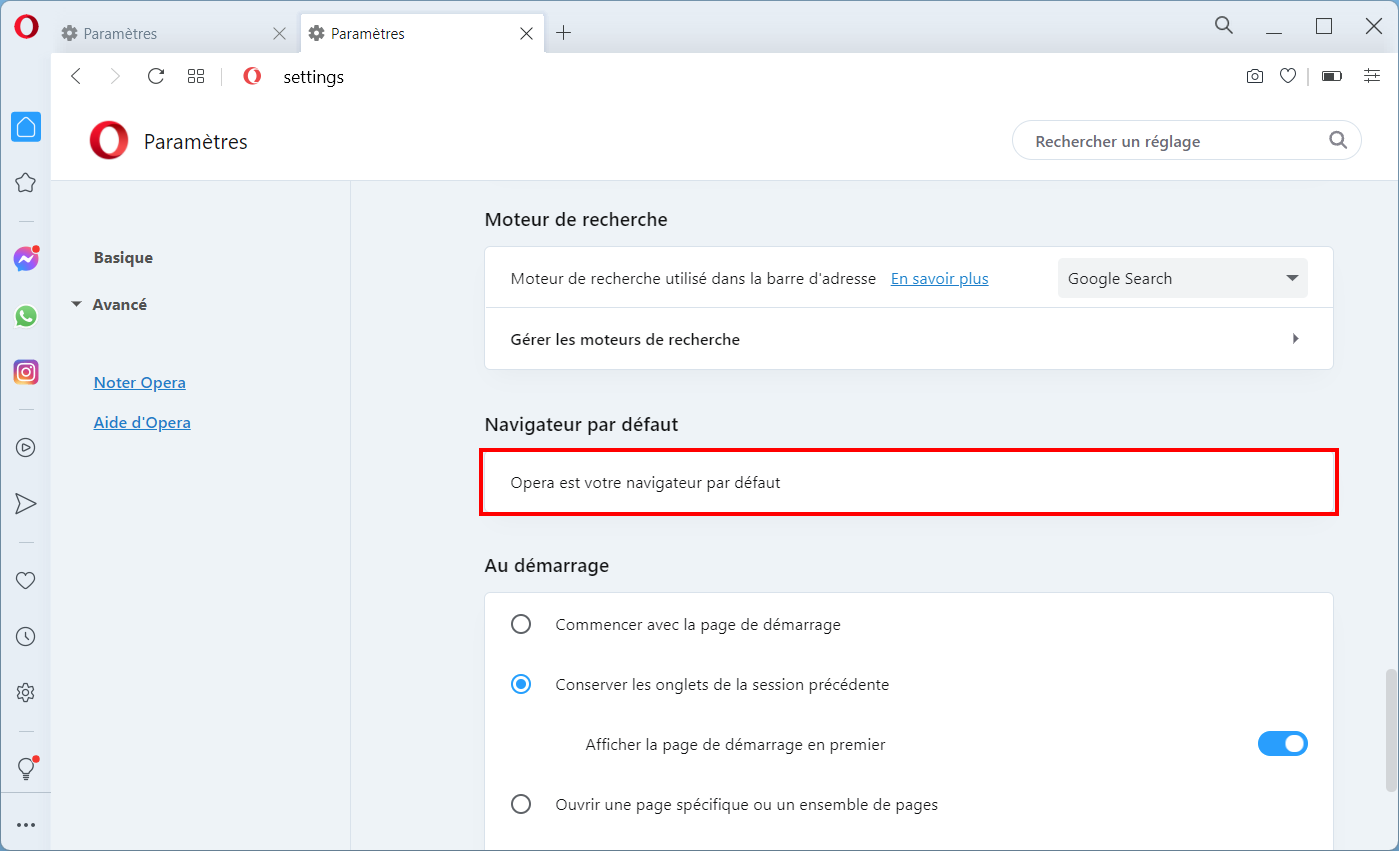
Task: Click the 'Moteur de recherche' heading
Action: [576, 219]
